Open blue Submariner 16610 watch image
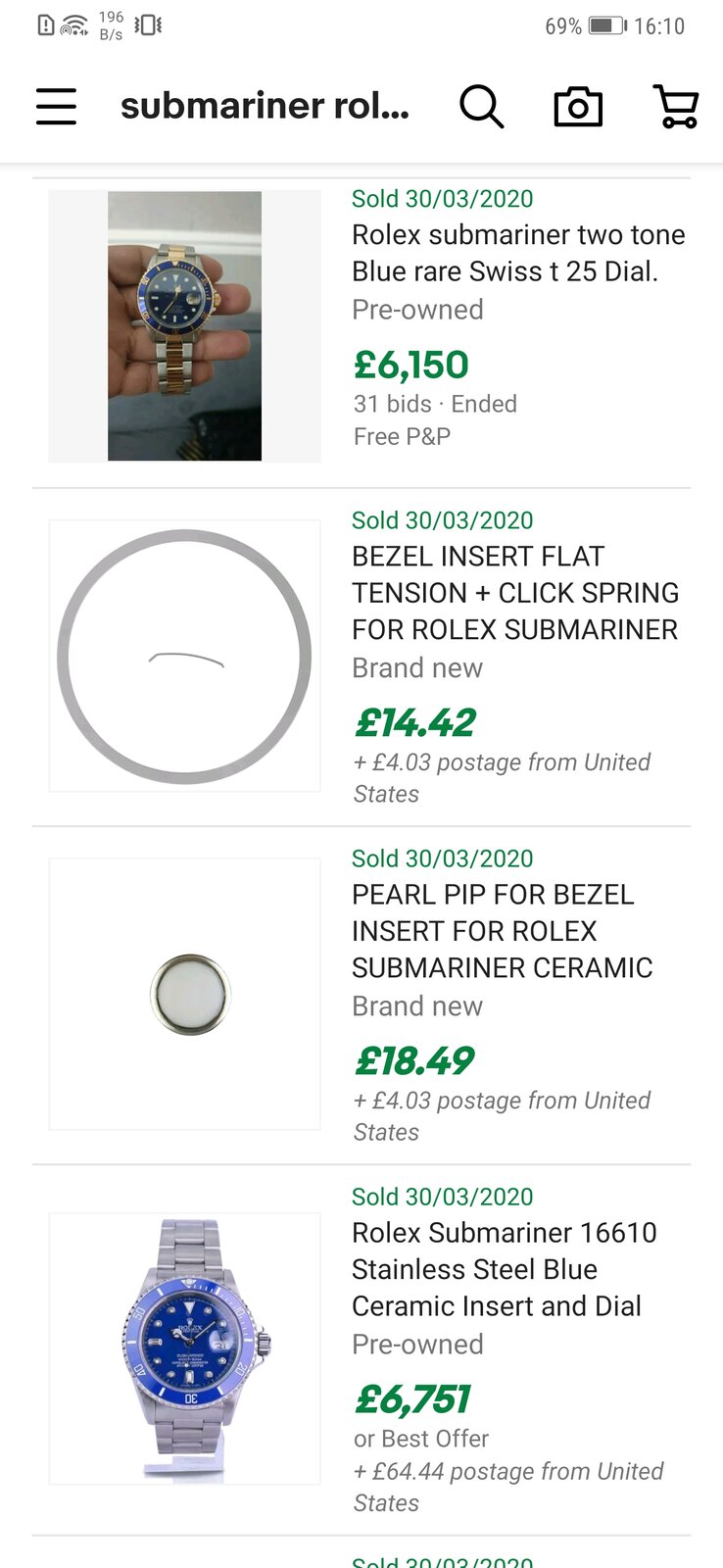 pyautogui.click(x=186, y=1347)
